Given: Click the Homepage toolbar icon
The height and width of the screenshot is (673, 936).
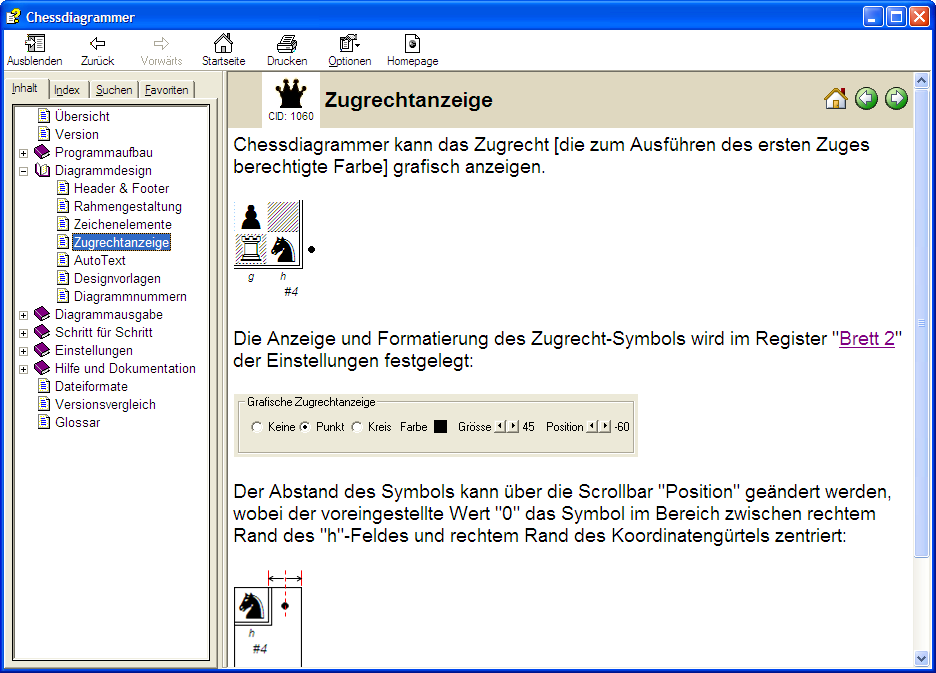Looking at the screenshot, I should pyautogui.click(x=412, y=44).
